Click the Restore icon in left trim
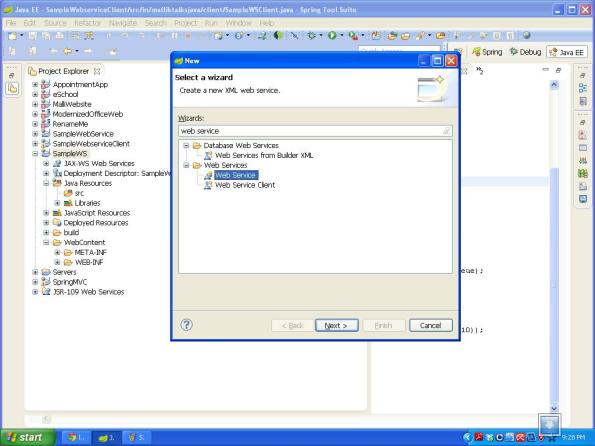The height and width of the screenshot is (446, 595). 11,76
